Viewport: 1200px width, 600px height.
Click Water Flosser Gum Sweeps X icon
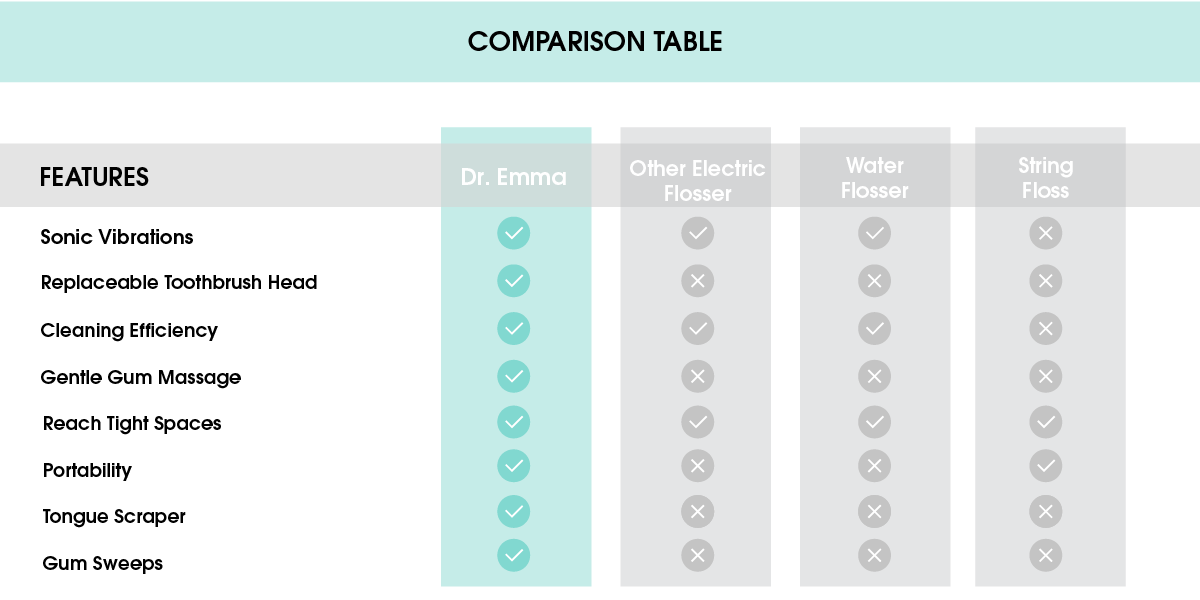[875, 555]
